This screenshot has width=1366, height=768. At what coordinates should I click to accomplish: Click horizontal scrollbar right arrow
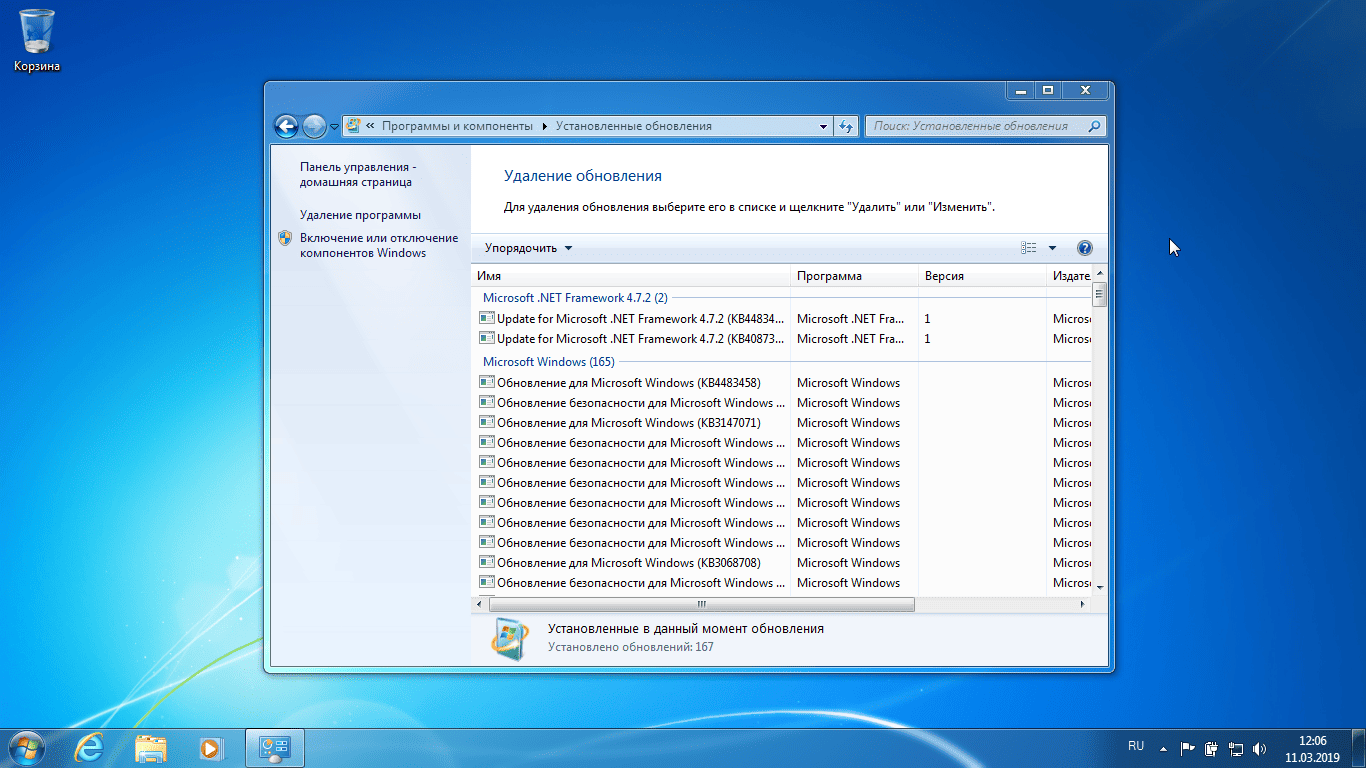[1083, 604]
